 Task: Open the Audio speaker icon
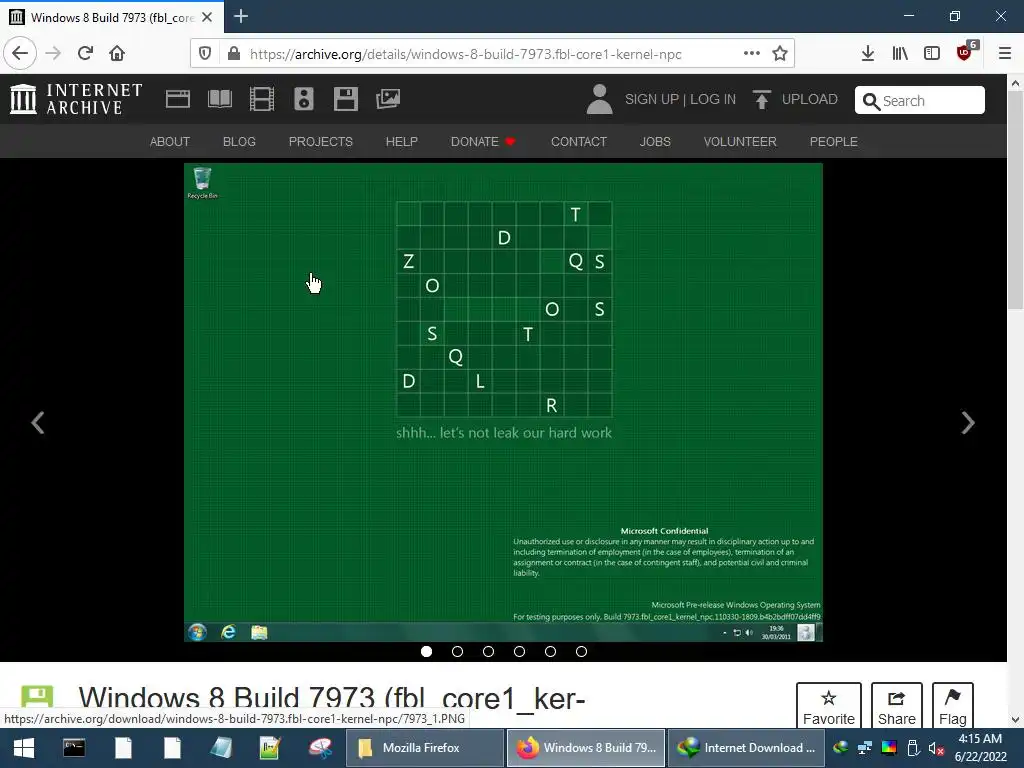(304, 99)
